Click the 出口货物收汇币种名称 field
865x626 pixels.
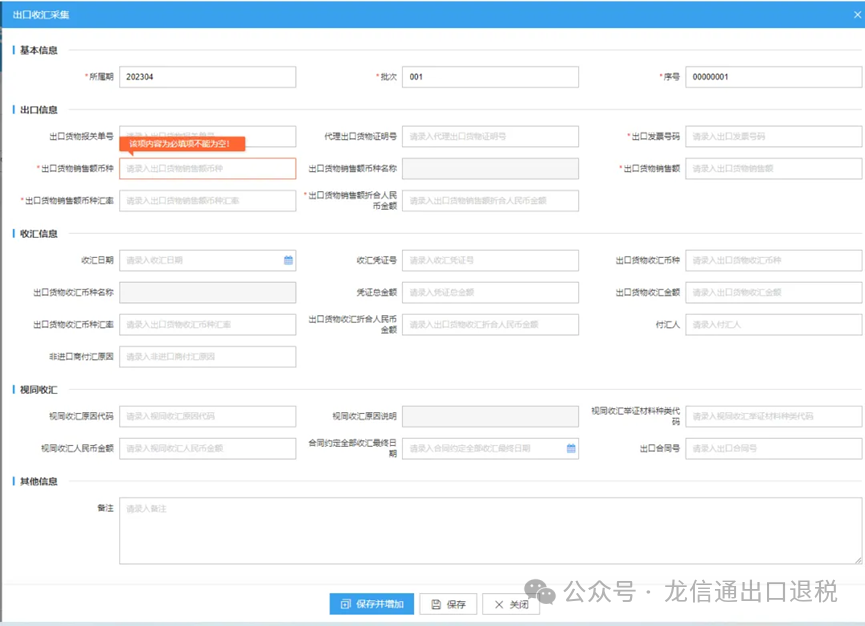click(207, 292)
